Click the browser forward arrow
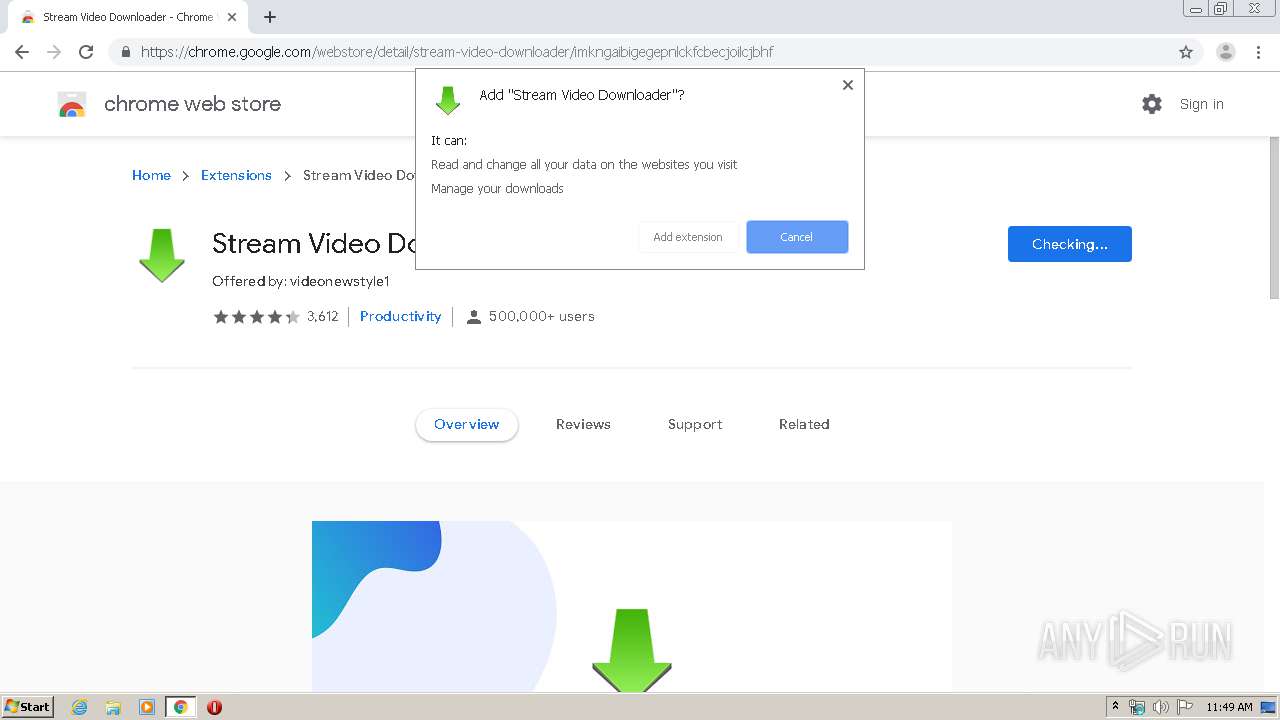Screen dimensions: 1280x720 coord(54,52)
